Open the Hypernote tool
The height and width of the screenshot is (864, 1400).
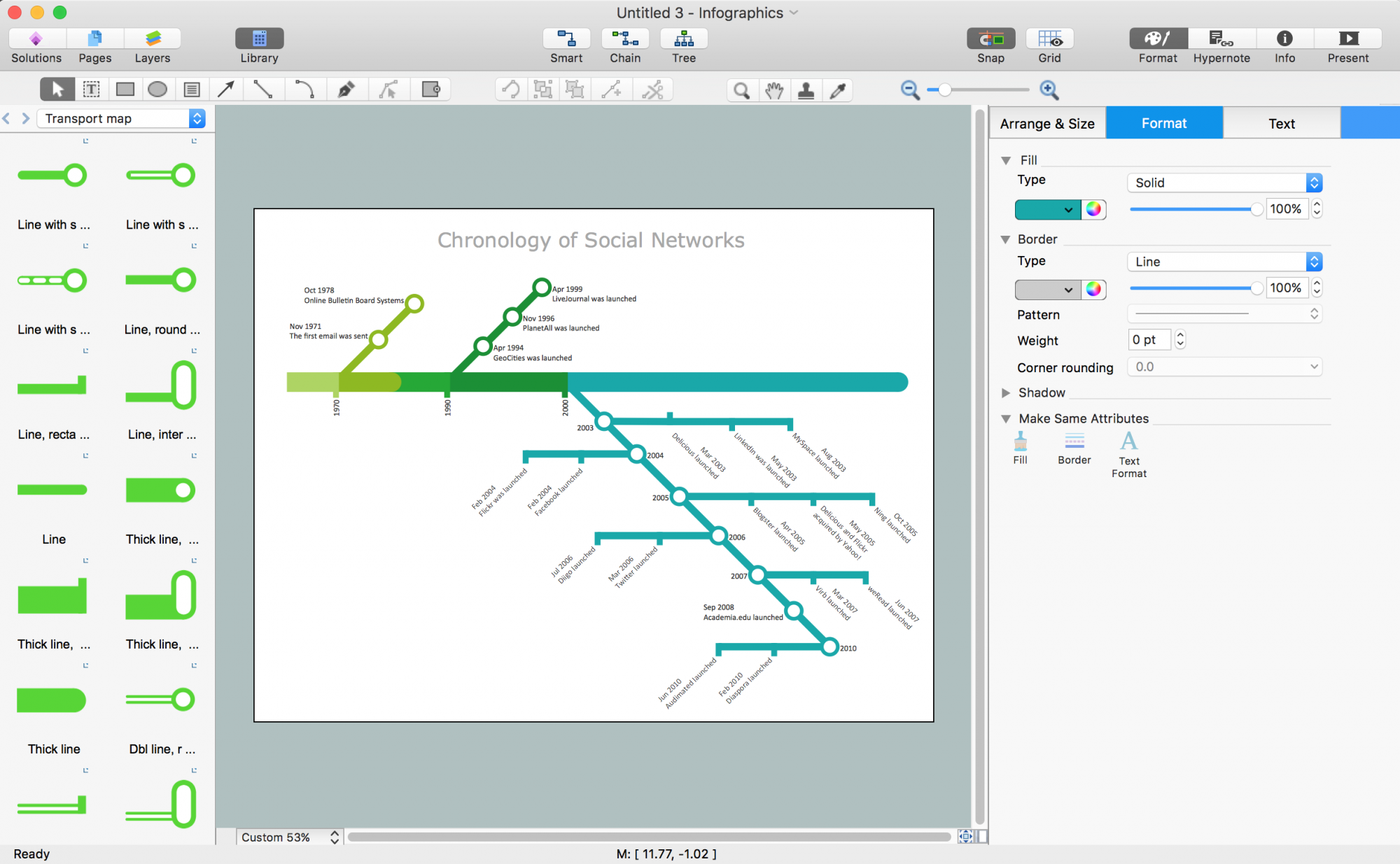click(1221, 46)
